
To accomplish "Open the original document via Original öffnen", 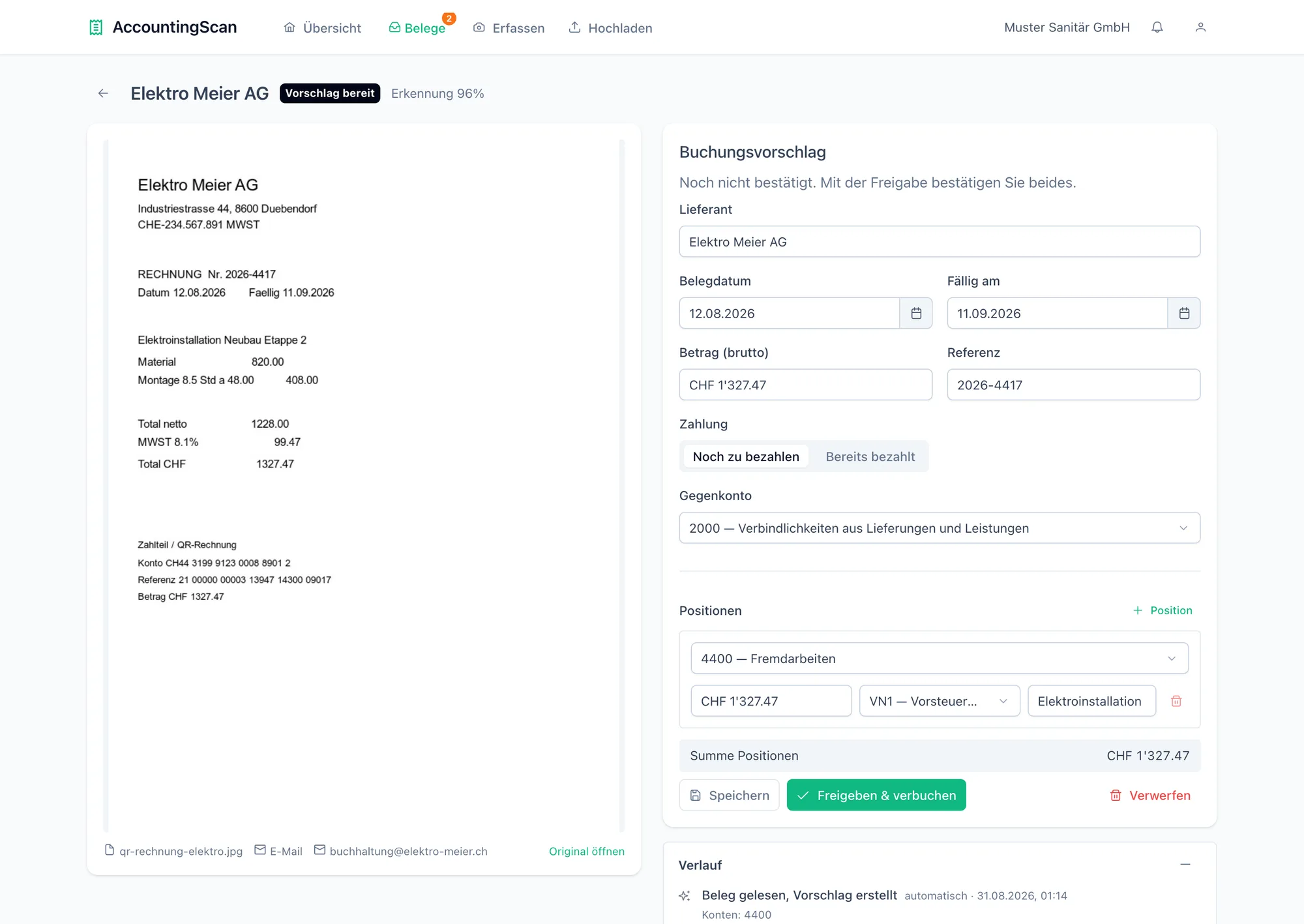I will pos(587,851).
